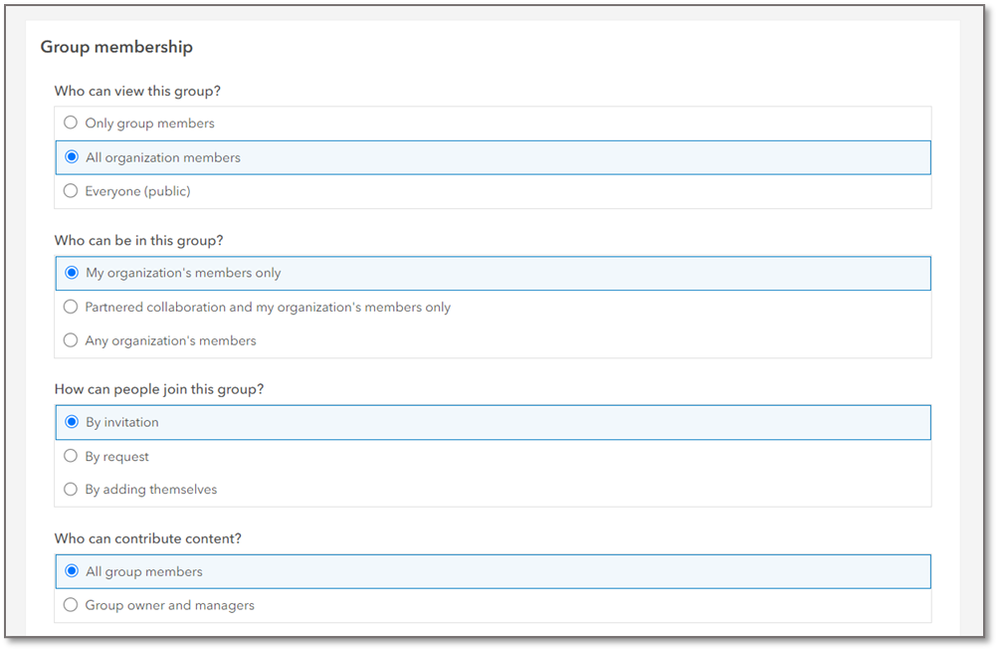
Task: Select the By adding themselves radio button
Action: point(70,489)
